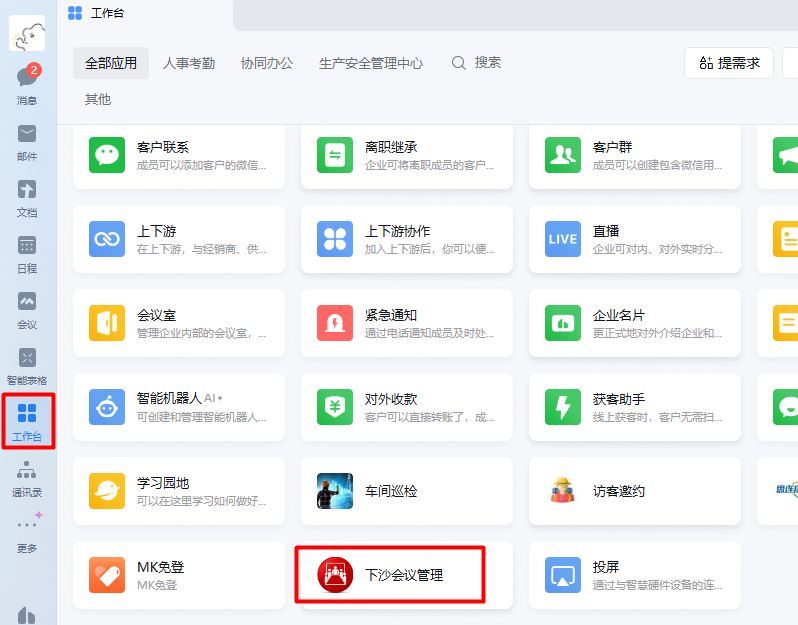Click the 搜索 search field
This screenshot has width=798, height=625.
[477, 63]
